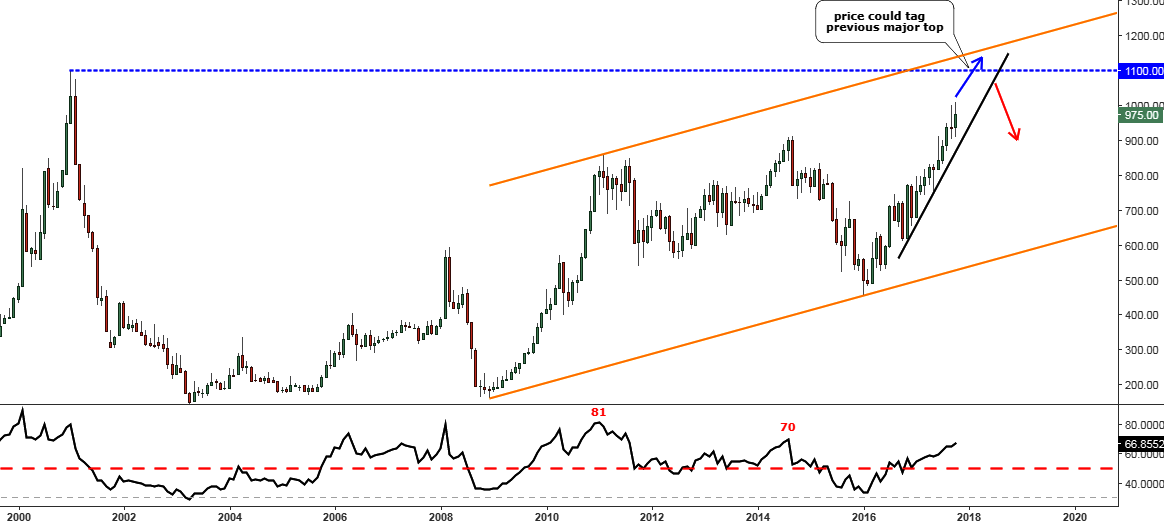Screen dimensions: 1164x523
Task: Click the 80.000 level on RSI axis
Action: coord(1141,423)
